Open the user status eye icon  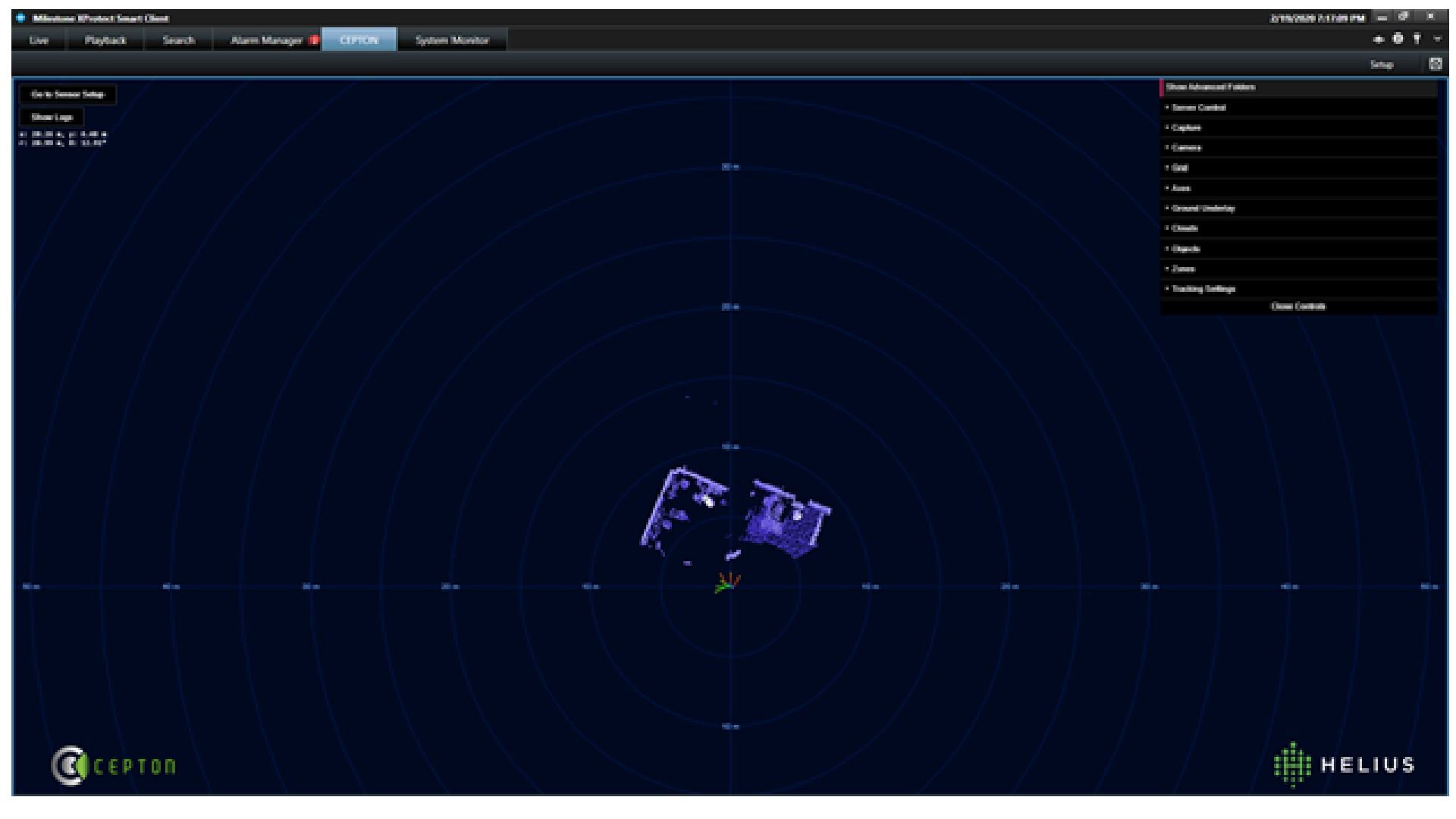tap(1379, 39)
